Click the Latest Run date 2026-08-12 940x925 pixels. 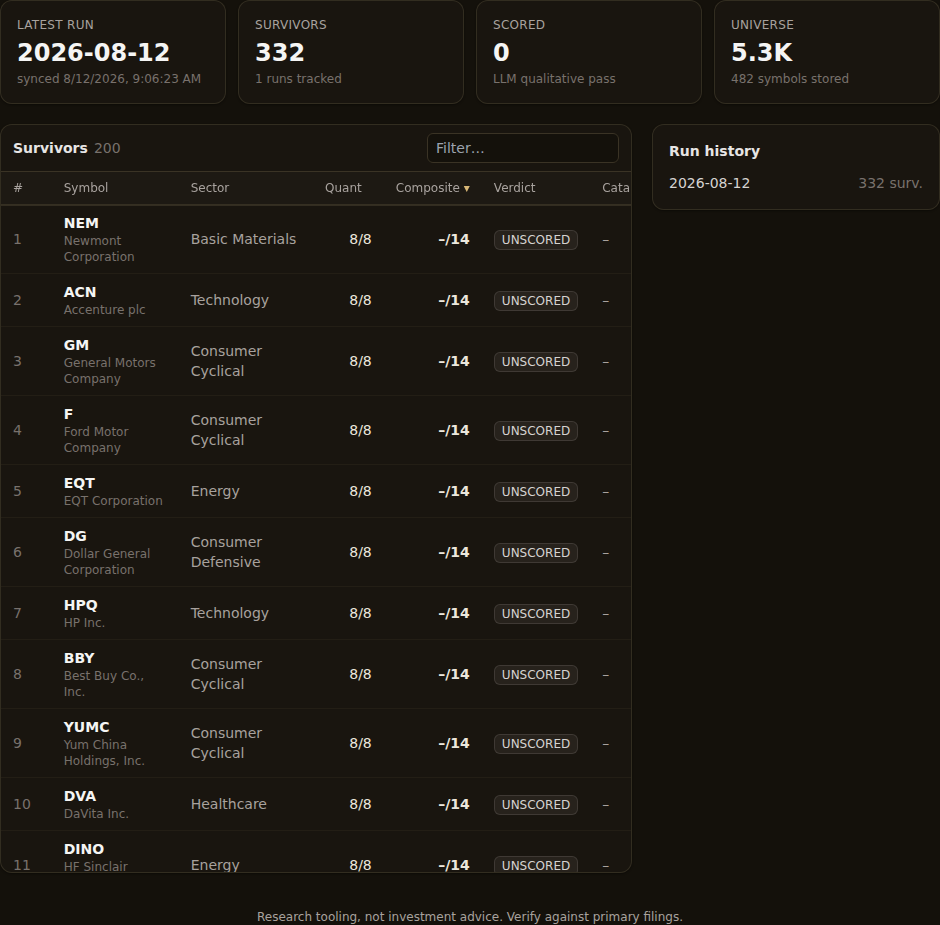[94, 52]
